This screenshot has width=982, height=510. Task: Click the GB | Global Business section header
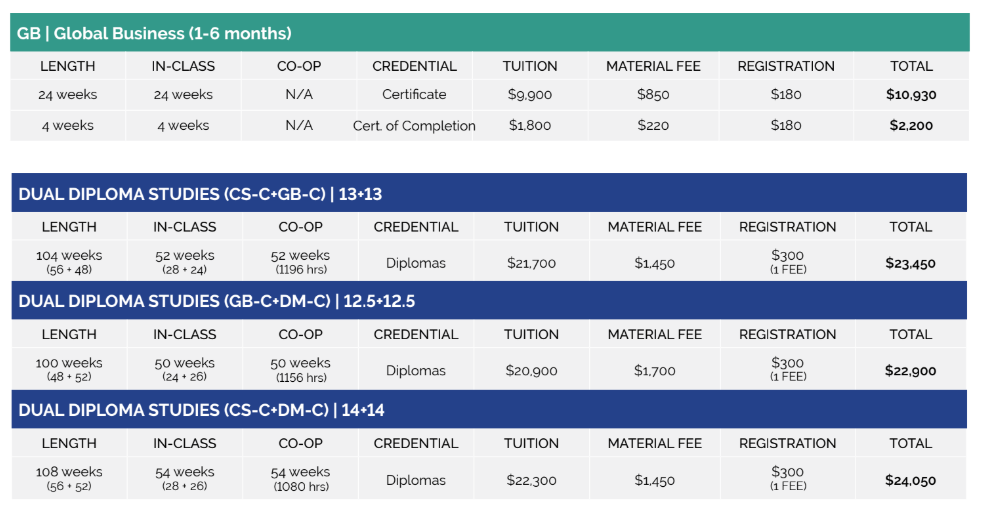click(x=155, y=33)
